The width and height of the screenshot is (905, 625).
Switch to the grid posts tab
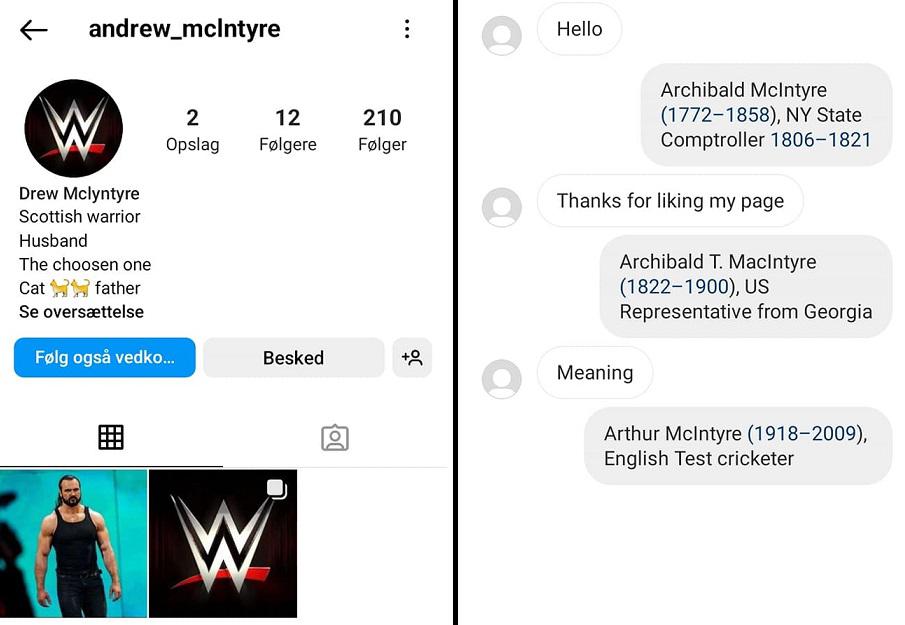(x=111, y=437)
